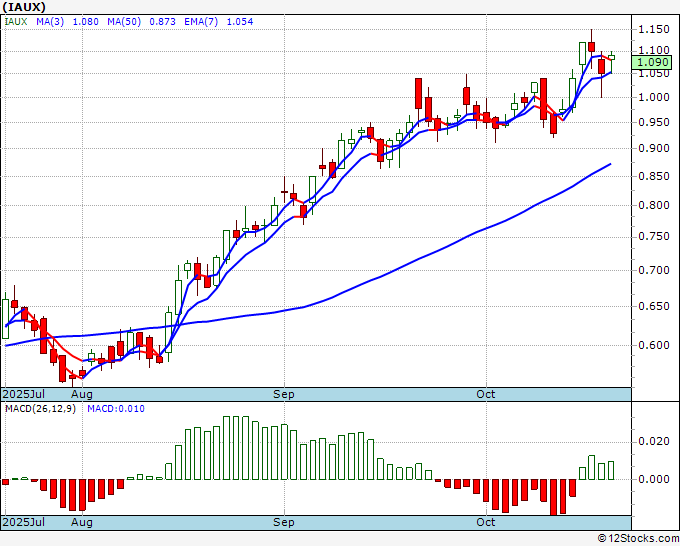Click the 0.900 price axis label
The image size is (680, 546).
coord(654,148)
